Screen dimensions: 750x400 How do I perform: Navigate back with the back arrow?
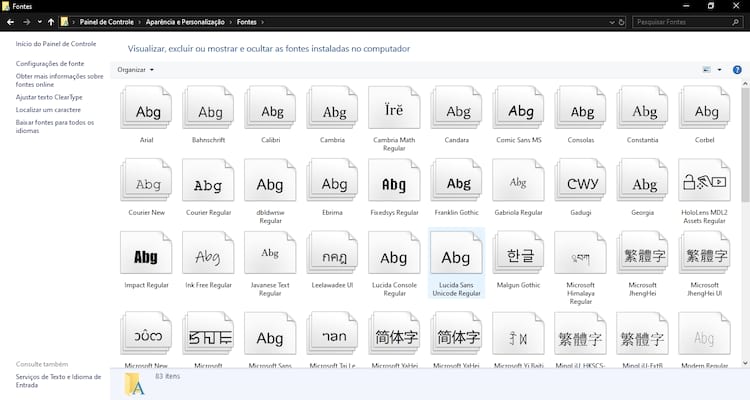point(10,22)
